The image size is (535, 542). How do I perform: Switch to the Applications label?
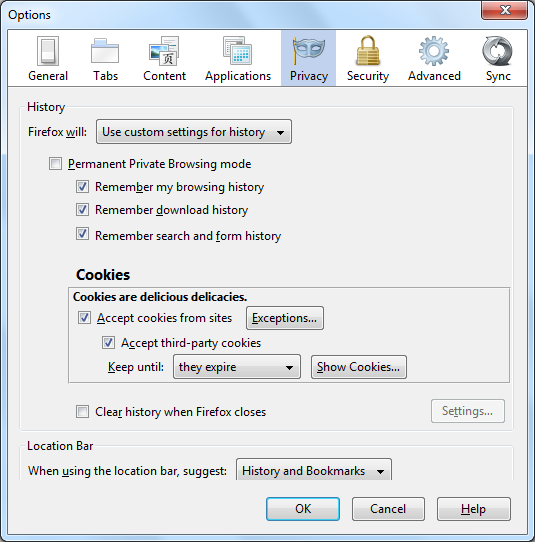pos(238,76)
